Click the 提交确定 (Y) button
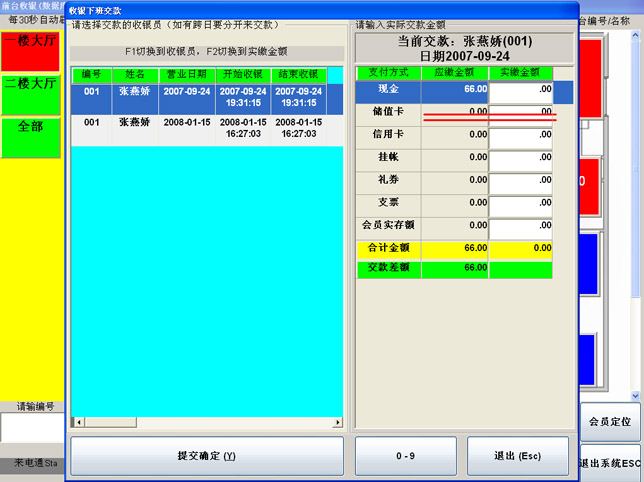The width and height of the screenshot is (644, 482). [206, 456]
